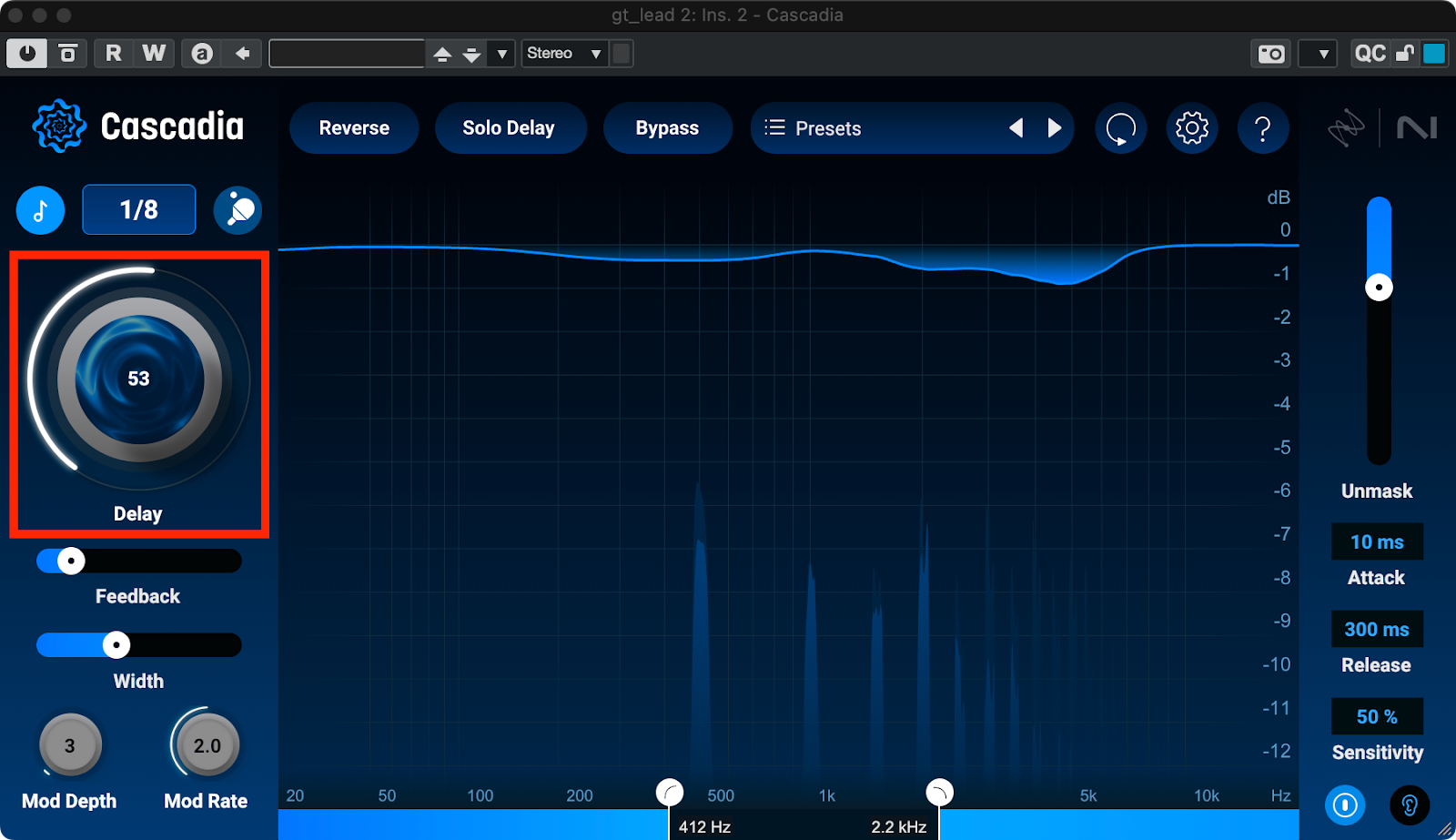Toggle the ping-pong delay icon

238,210
